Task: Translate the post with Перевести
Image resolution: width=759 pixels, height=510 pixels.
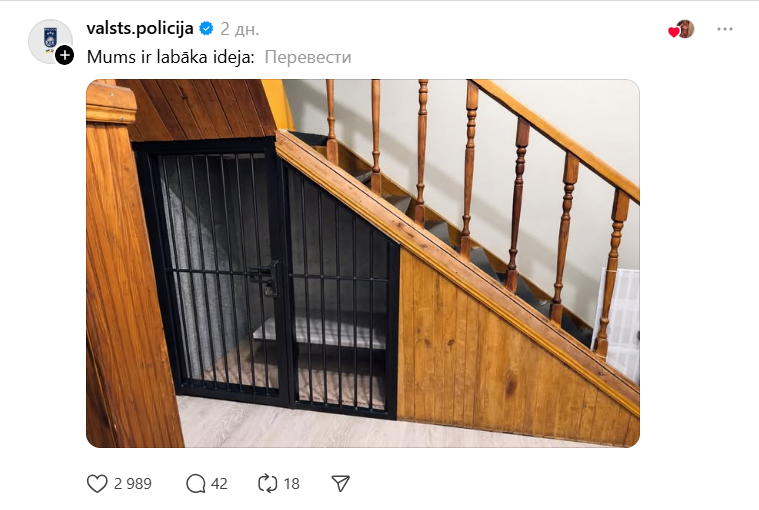Action: click(x=308, y=57)
